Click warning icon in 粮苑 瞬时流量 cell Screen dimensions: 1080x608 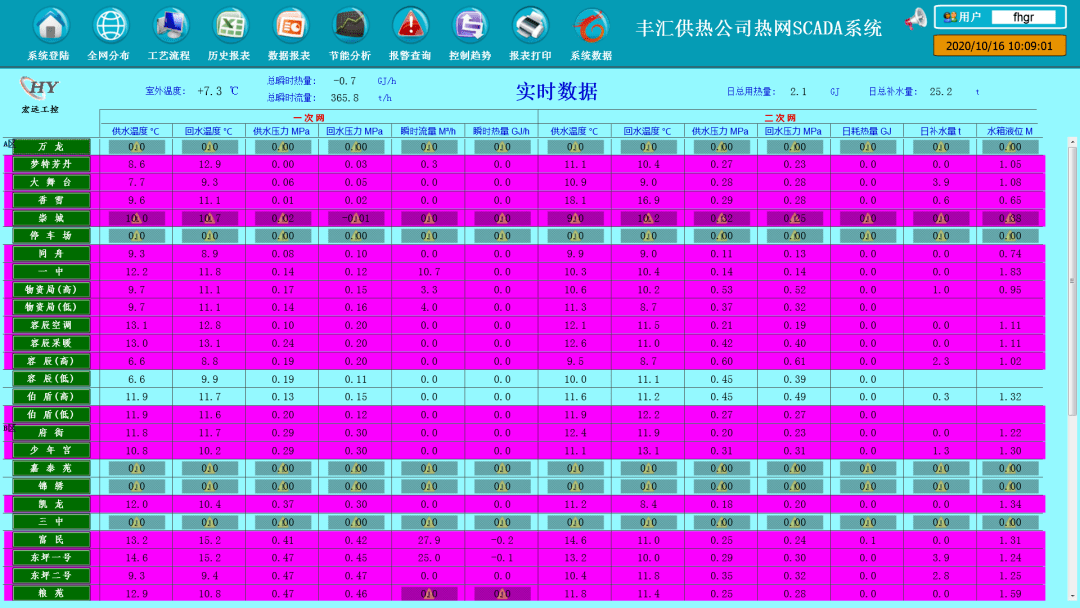428,594
